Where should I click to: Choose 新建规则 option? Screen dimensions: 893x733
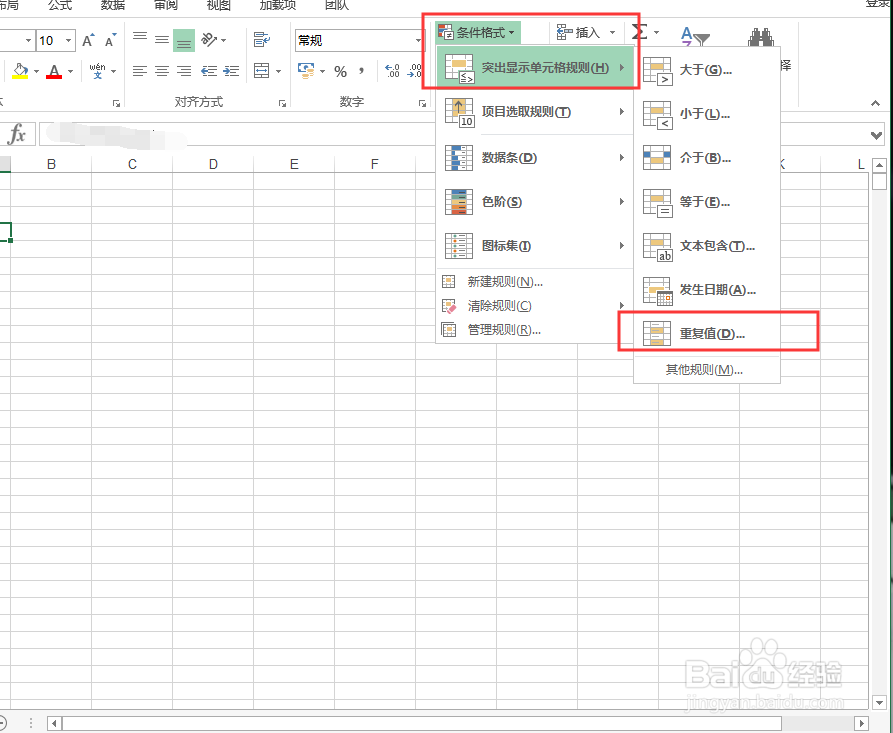(535, 281)
